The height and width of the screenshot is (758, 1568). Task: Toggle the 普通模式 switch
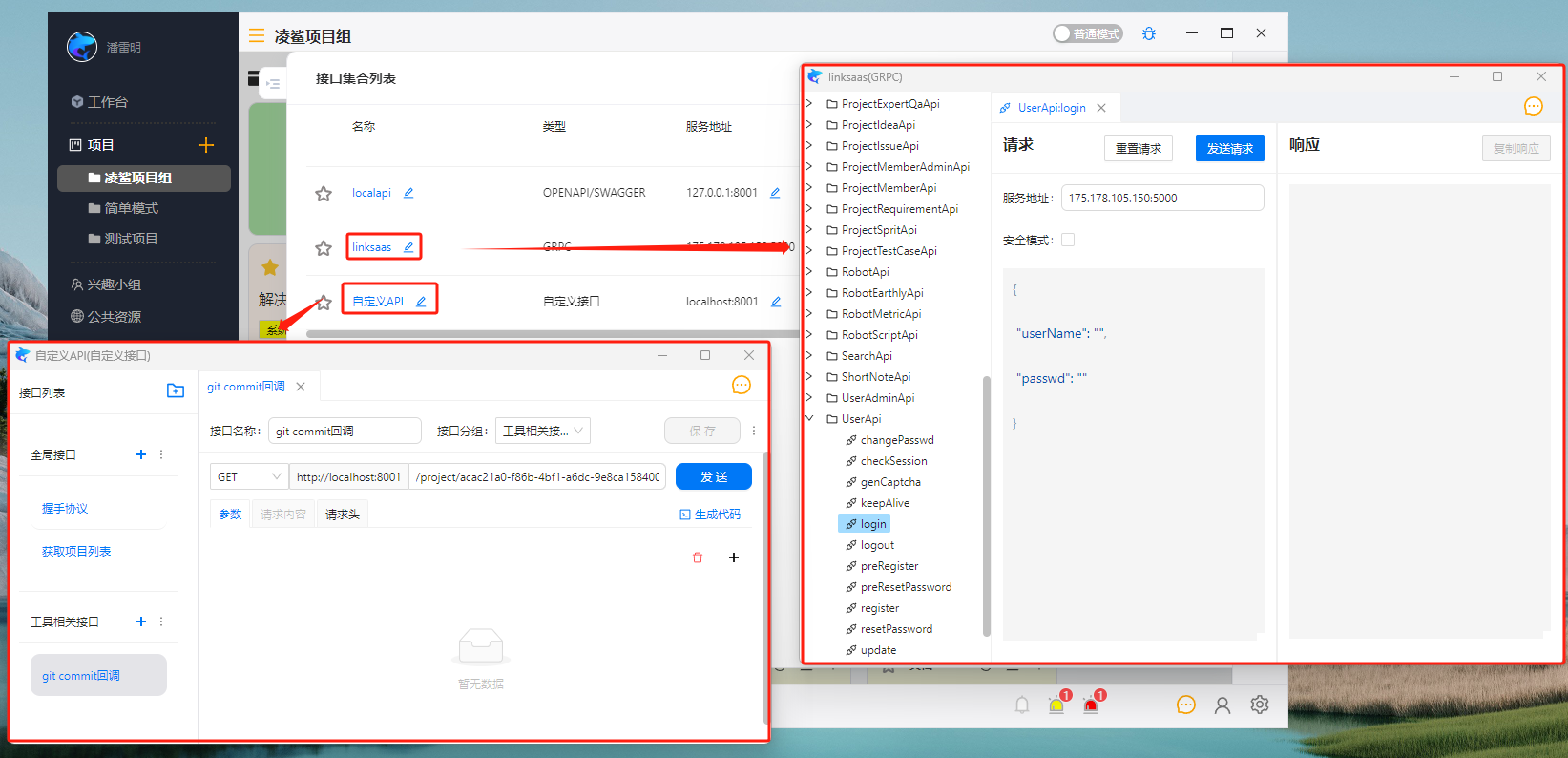[x=1087, y=33]
